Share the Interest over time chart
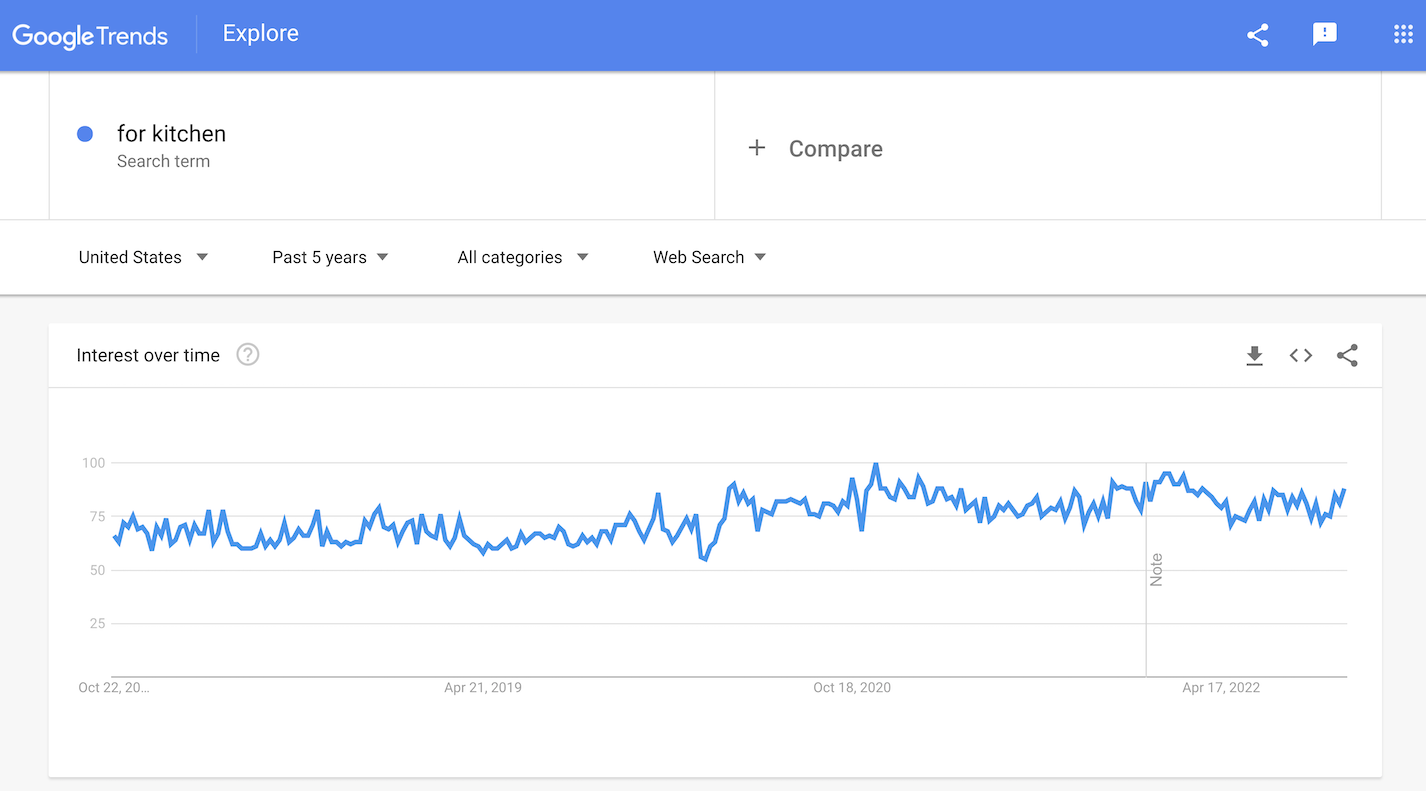Screen dimensions: 1426x791 pyautogui.click(x=1347, y=355)
